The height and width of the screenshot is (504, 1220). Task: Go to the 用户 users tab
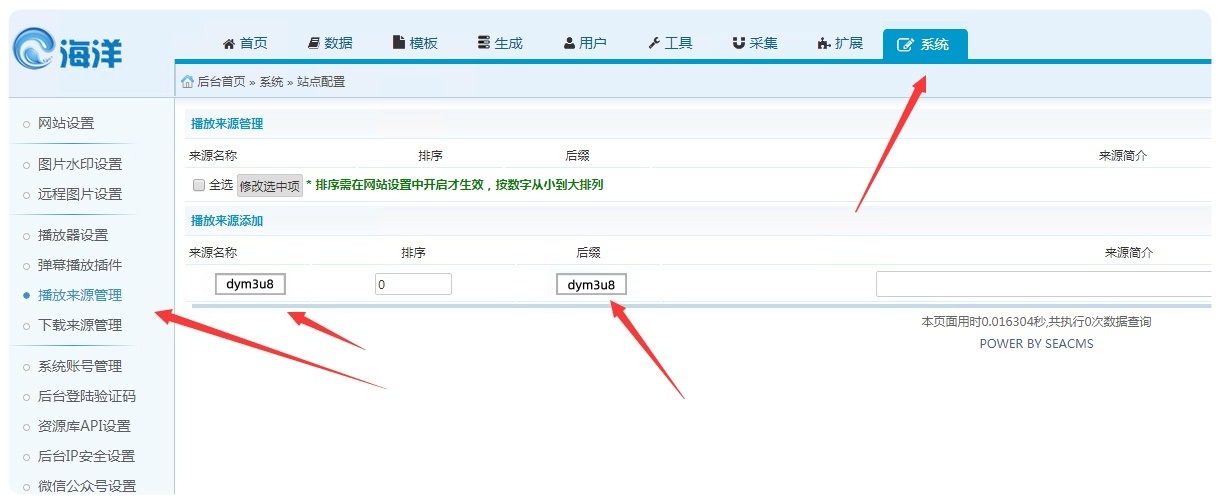click(585, 44)
